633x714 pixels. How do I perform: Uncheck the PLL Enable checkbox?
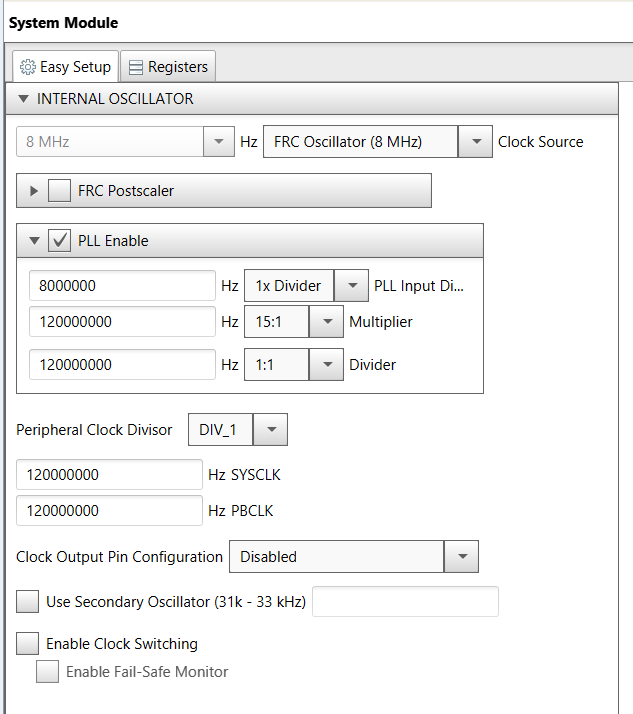(x=60, y=240)
